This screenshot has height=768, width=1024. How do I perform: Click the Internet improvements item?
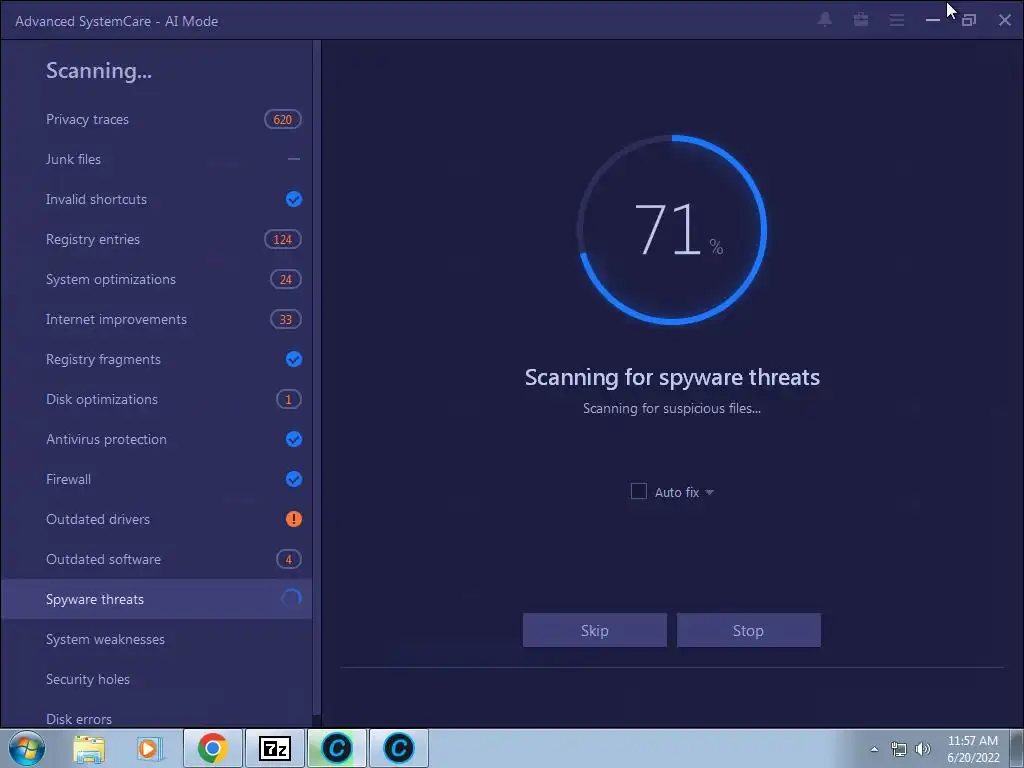click(157, 319)
